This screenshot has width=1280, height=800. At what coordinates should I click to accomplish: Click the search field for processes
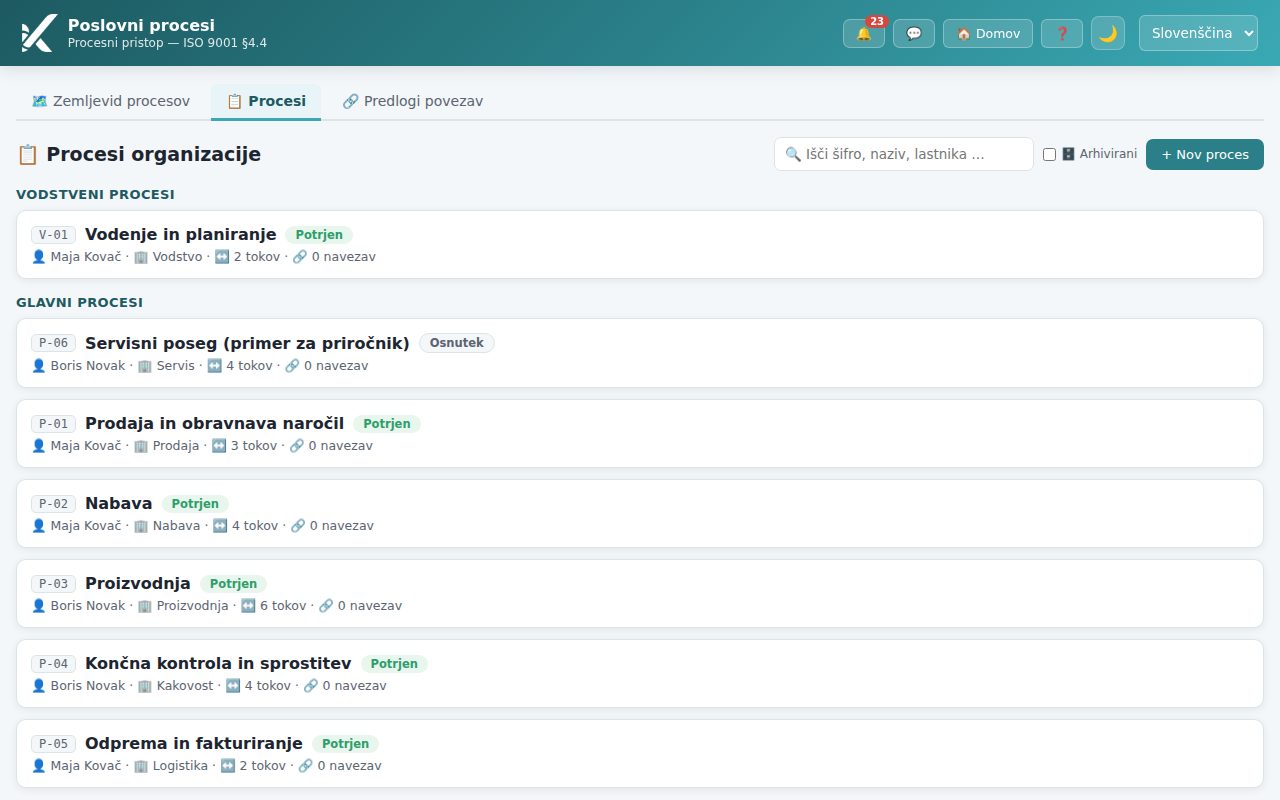(904, 154)
